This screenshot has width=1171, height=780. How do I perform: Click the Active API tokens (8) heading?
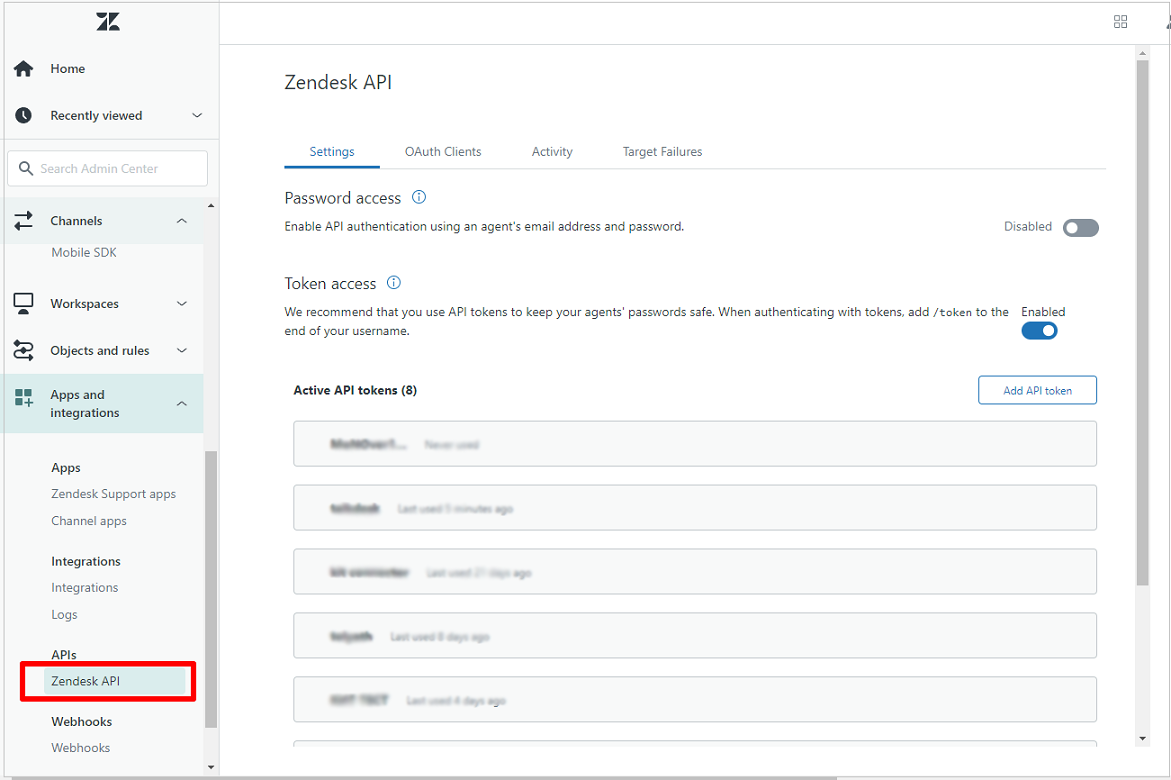pos(355,390)
